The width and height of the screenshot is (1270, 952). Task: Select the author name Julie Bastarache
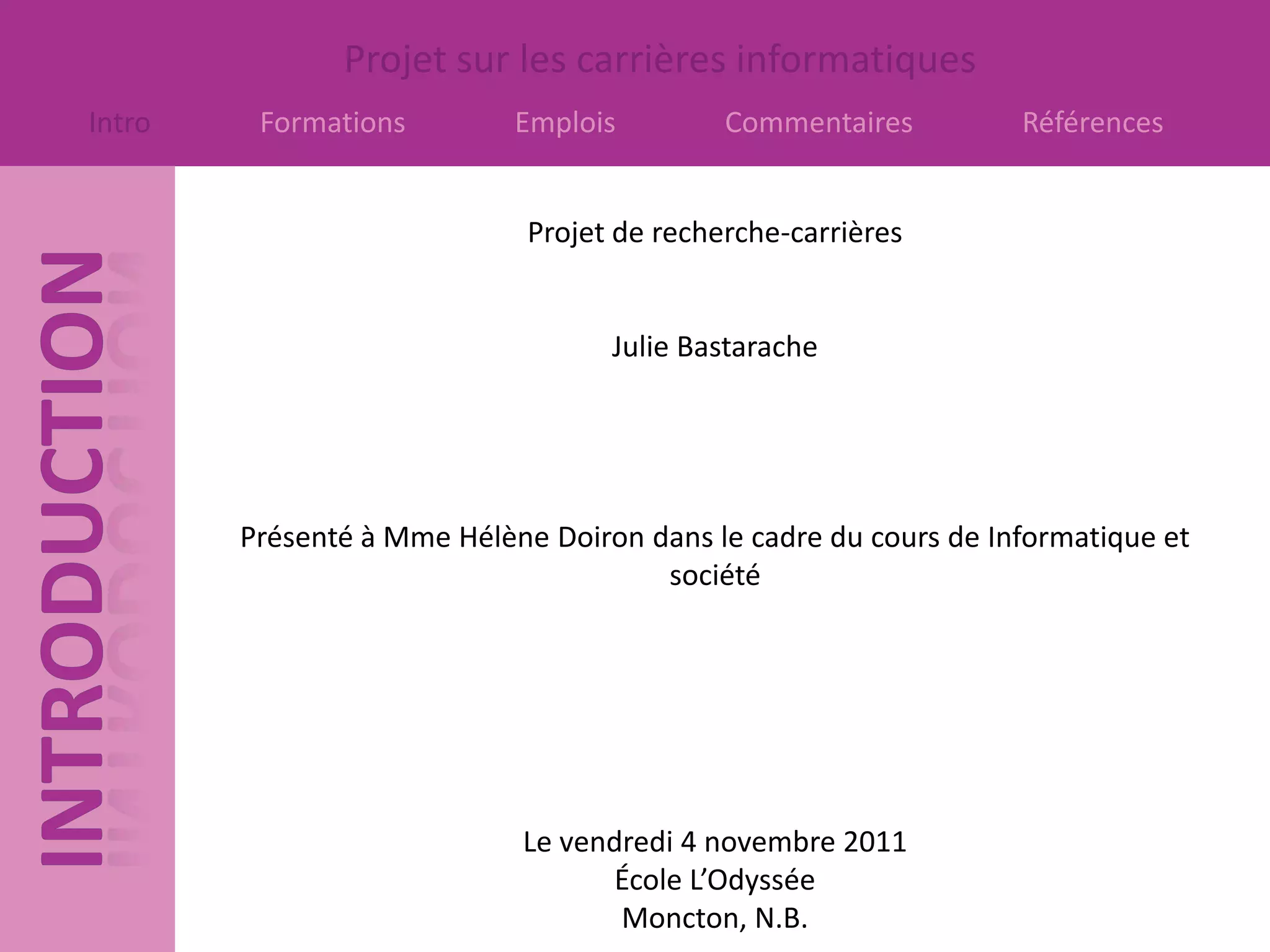tap(714, 347)
